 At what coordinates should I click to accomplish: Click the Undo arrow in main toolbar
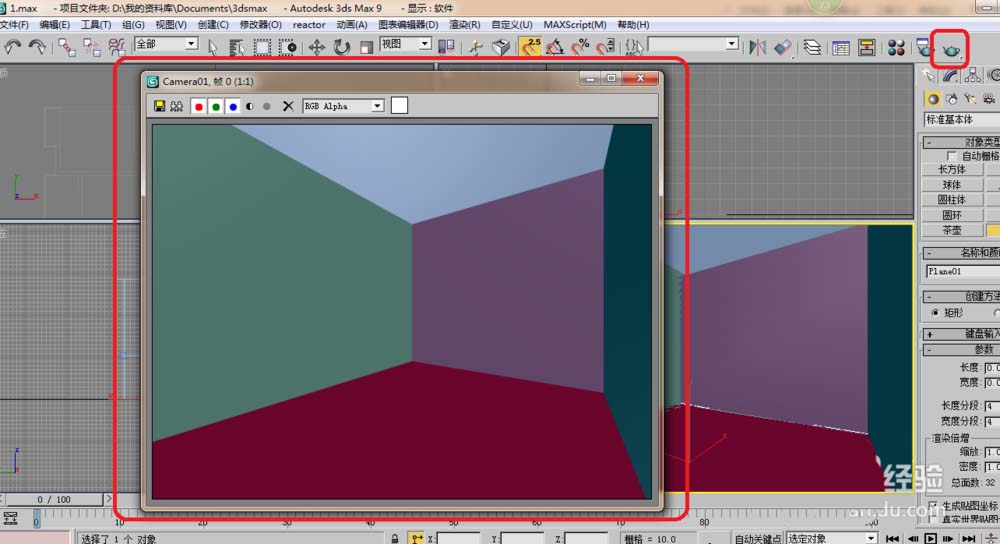[14, 46]
